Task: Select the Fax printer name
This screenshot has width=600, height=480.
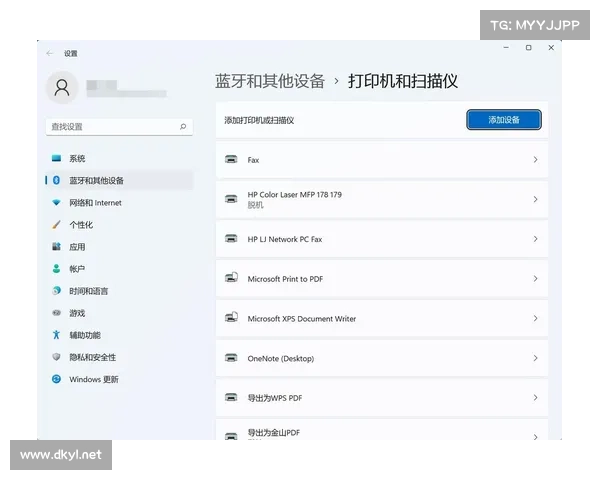Action: [253, 160]
